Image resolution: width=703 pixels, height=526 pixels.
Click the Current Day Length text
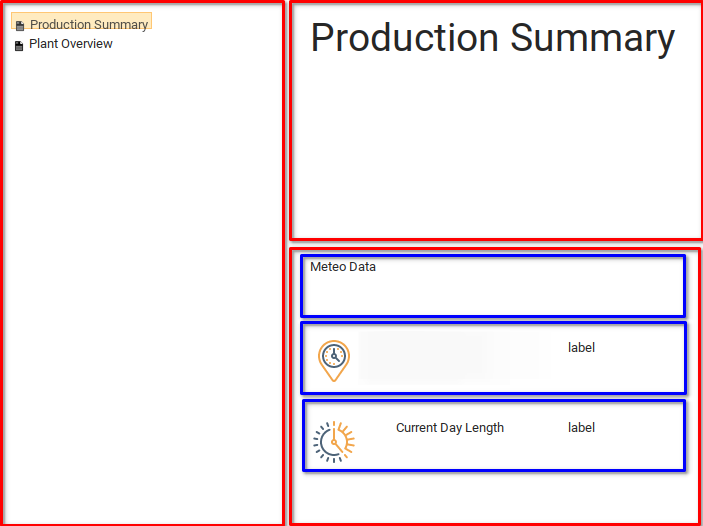(x=450, y=428)
